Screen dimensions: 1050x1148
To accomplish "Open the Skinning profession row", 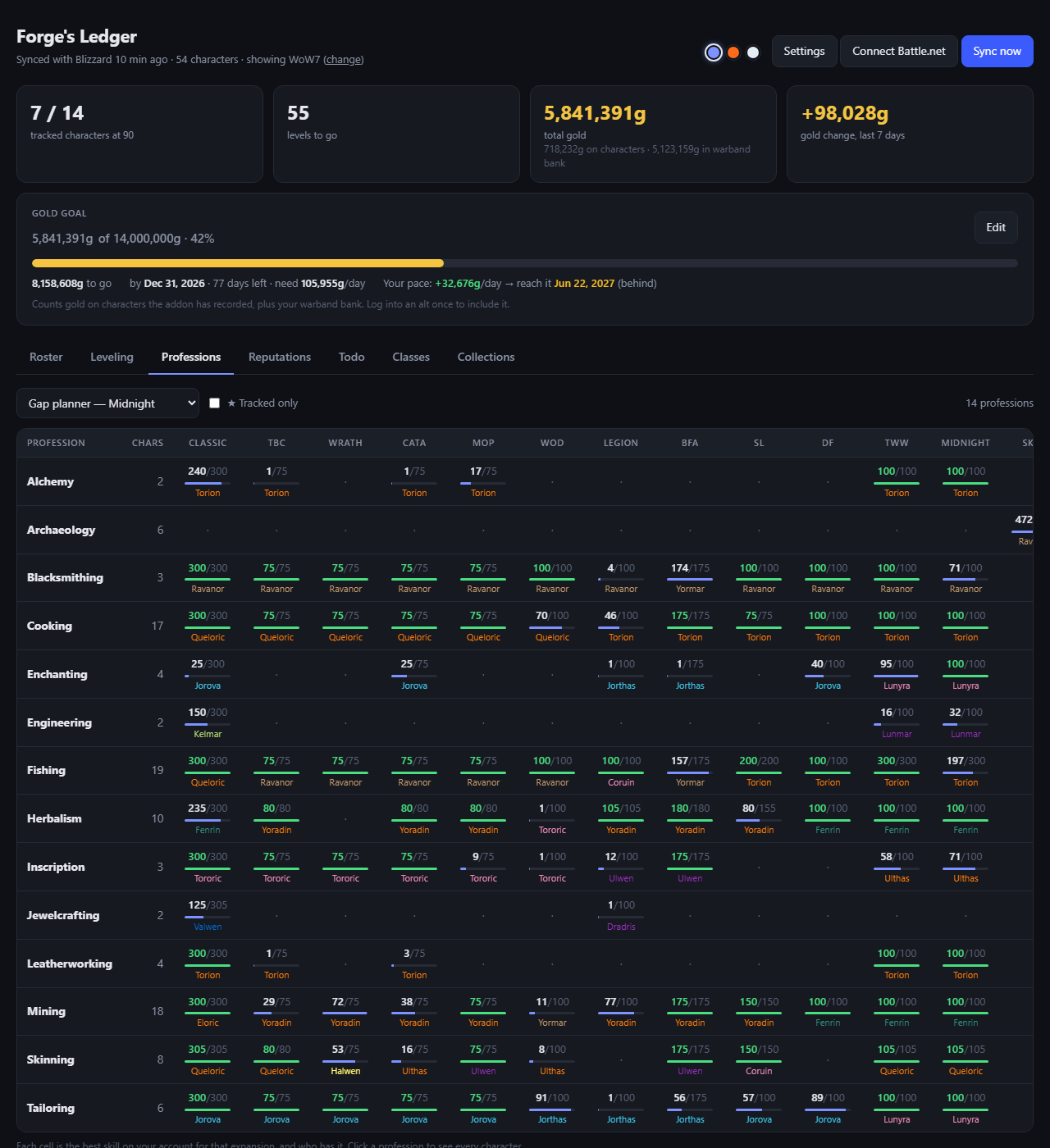I will (525, 1059).
